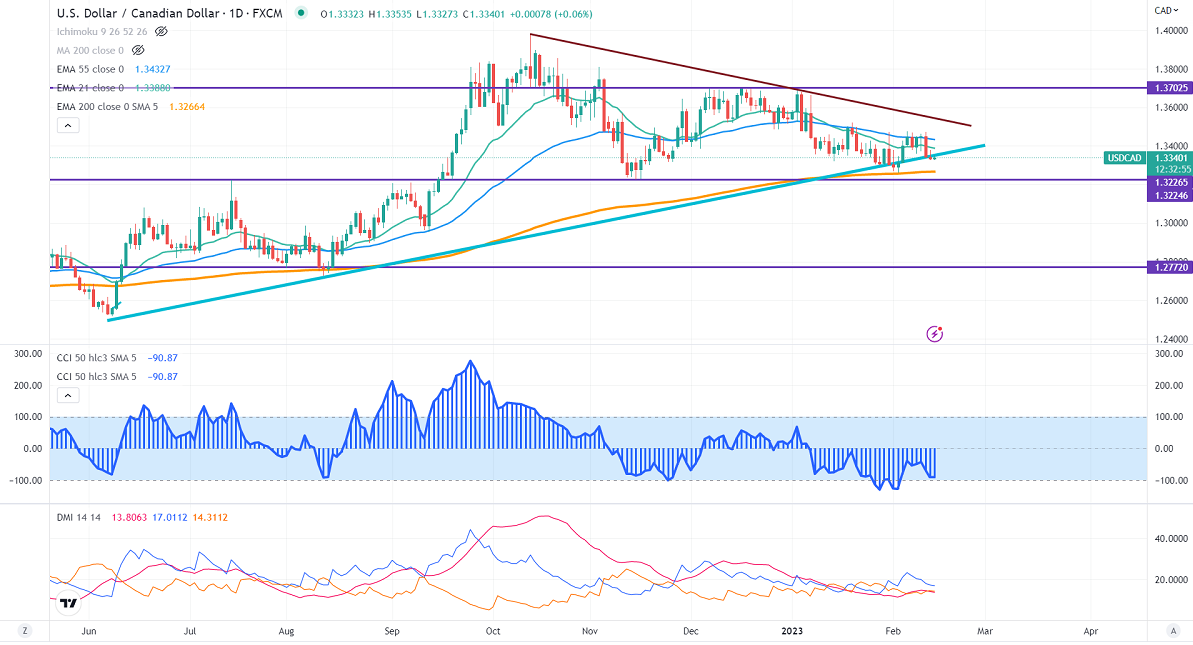Click the 1.27720 horizontal line price label
1193x645 pixels.
click(1165, 268)
